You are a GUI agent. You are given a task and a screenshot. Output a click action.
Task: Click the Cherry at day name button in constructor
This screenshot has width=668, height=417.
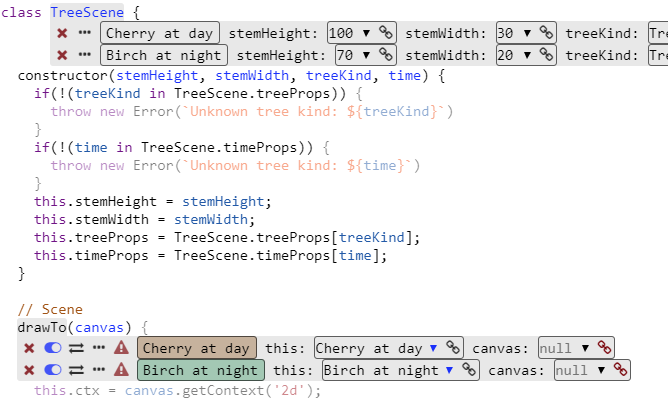160,33
